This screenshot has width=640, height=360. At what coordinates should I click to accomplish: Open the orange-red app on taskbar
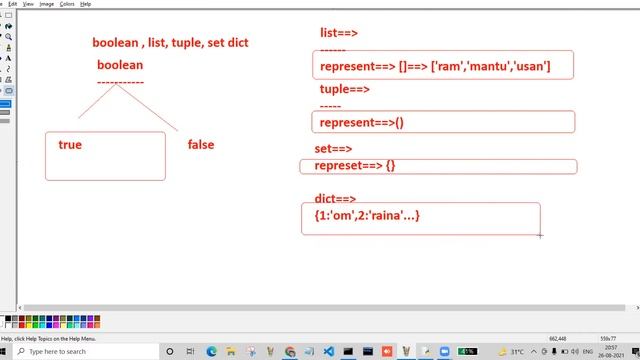(387, 351)
